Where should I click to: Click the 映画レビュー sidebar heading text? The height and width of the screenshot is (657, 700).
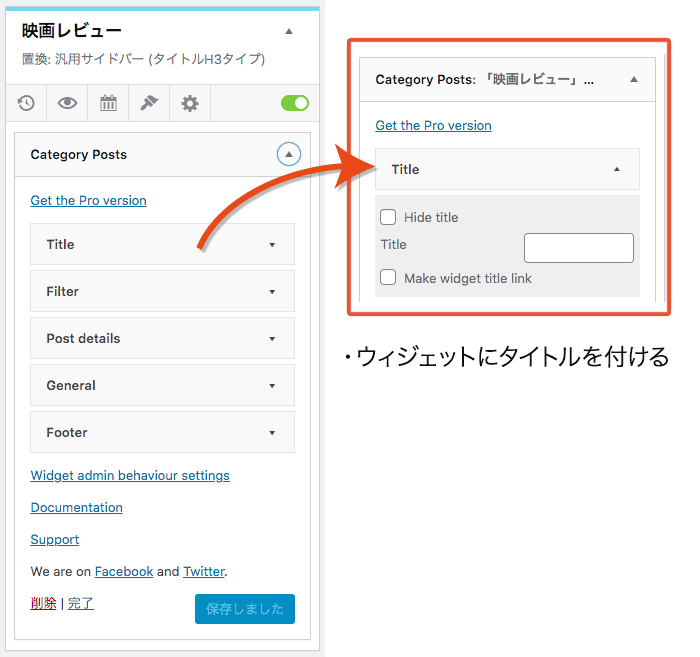[72, 31]
